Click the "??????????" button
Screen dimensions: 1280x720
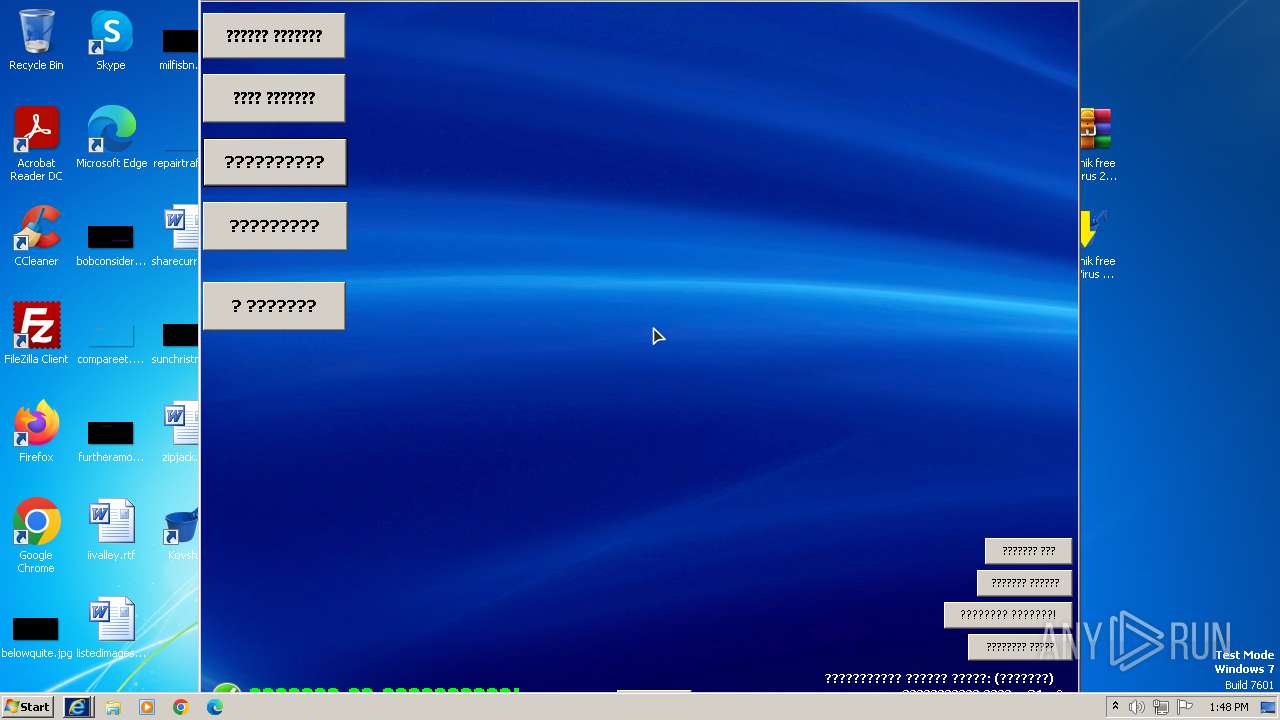(x=275, y=162)
